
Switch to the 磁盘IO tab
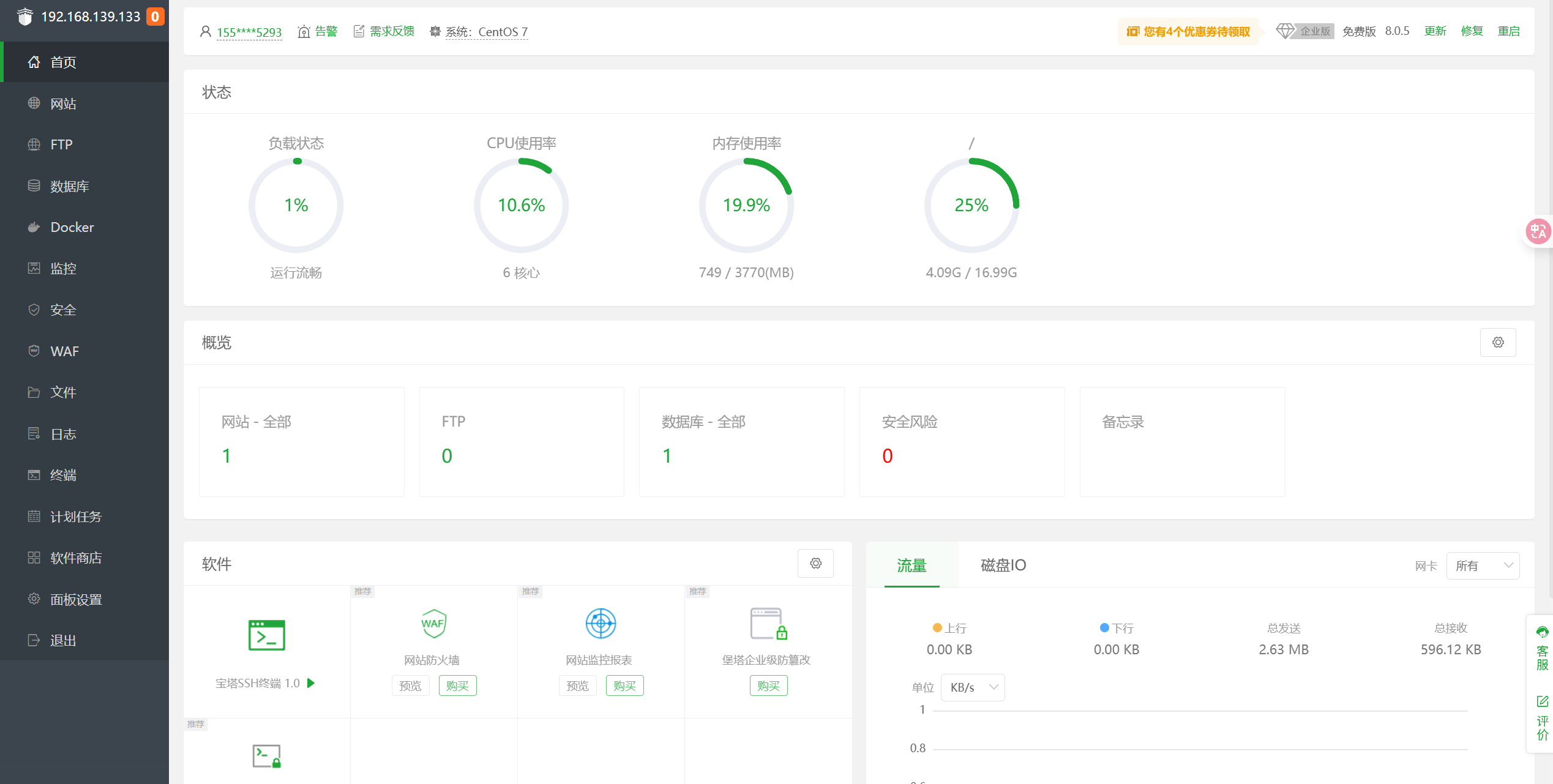1003,565
